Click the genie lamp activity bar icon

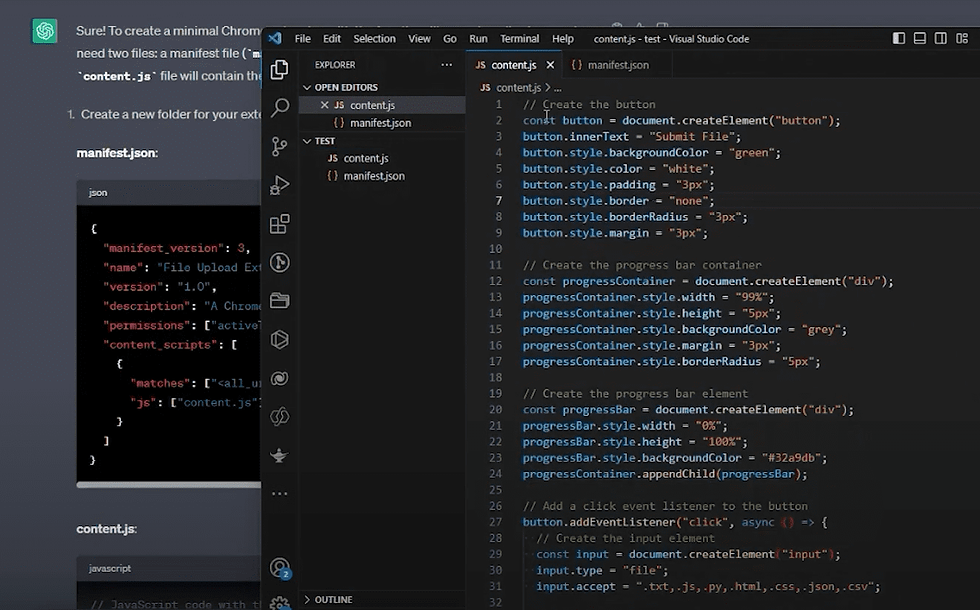(279, 455)
